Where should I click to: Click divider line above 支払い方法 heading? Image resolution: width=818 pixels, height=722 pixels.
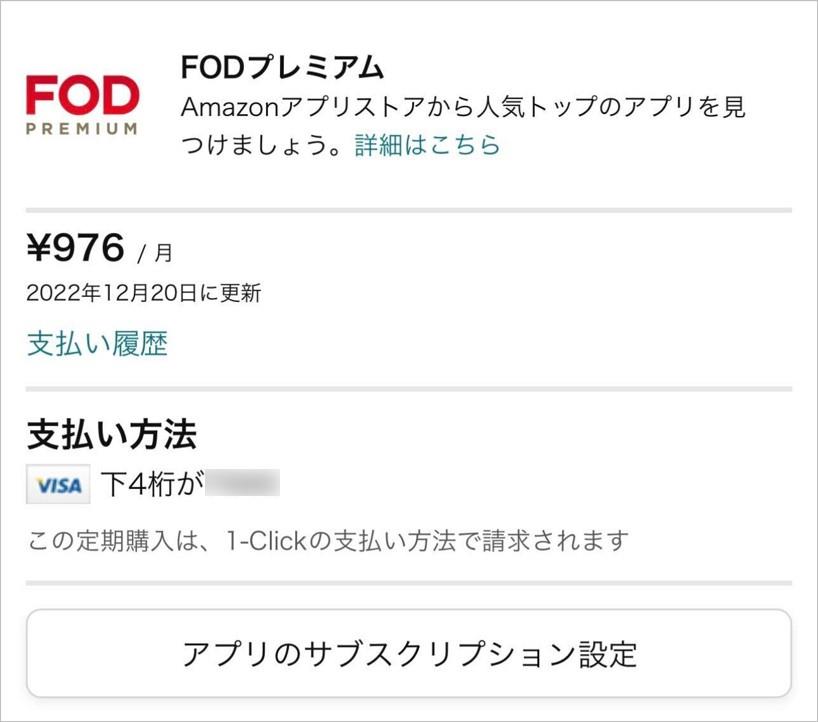click(409, 389)
